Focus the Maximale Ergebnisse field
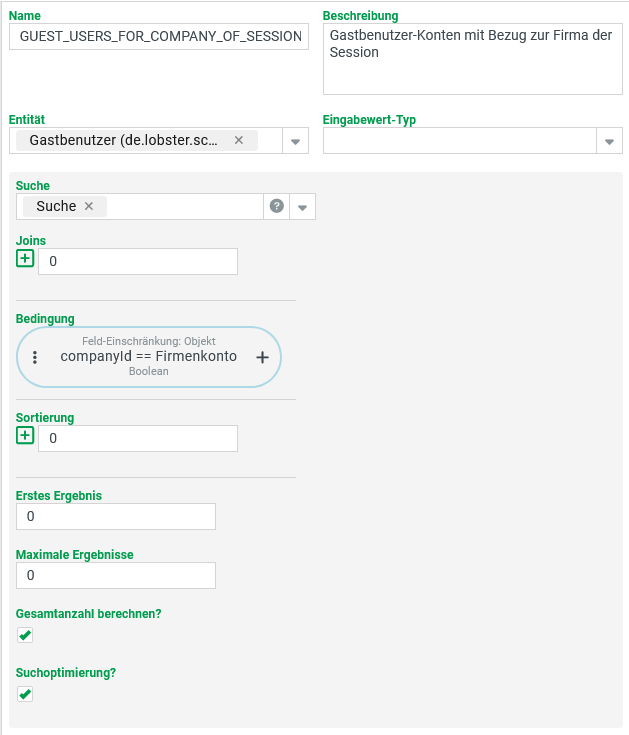The height and width of the screenshot is (735, 629). click(116, 575)
